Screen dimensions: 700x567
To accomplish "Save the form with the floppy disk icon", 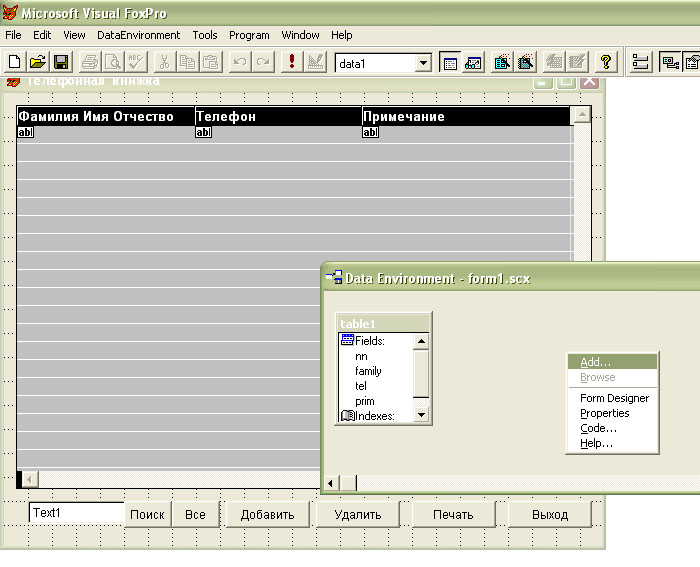I will [x=61, y=62].
